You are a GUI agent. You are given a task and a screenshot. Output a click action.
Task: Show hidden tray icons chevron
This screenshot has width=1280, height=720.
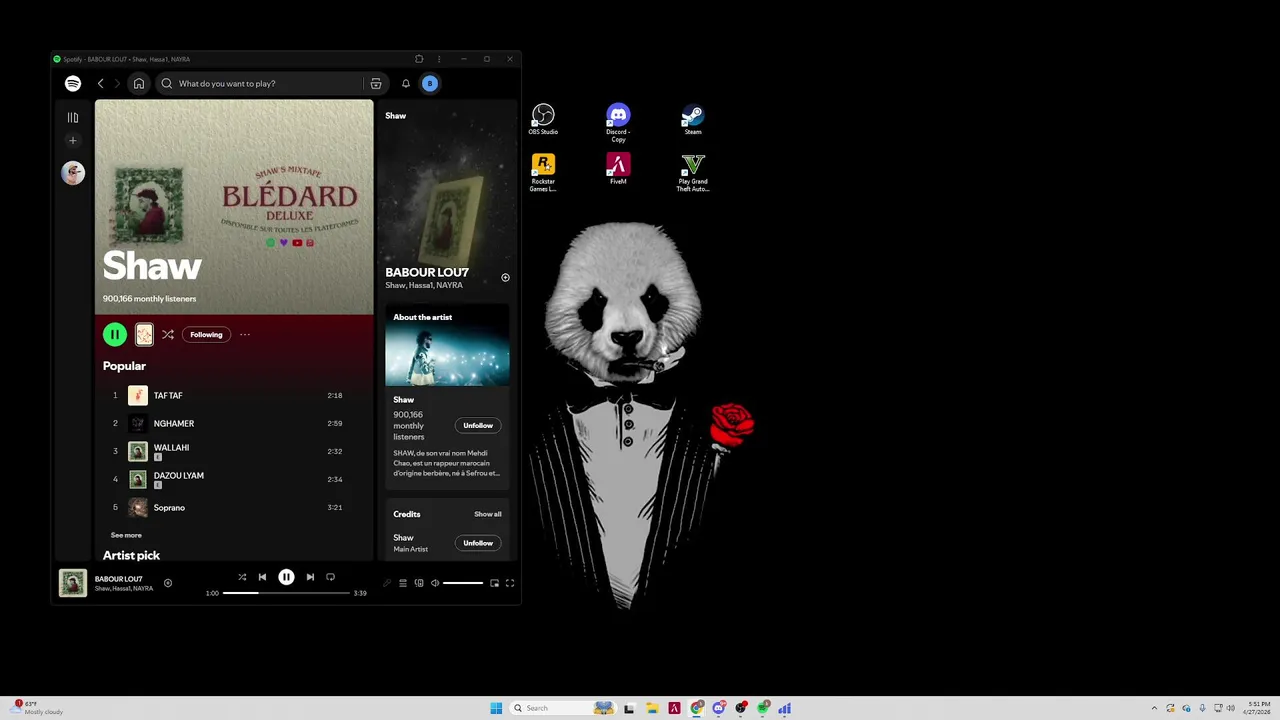(1154, 708)
